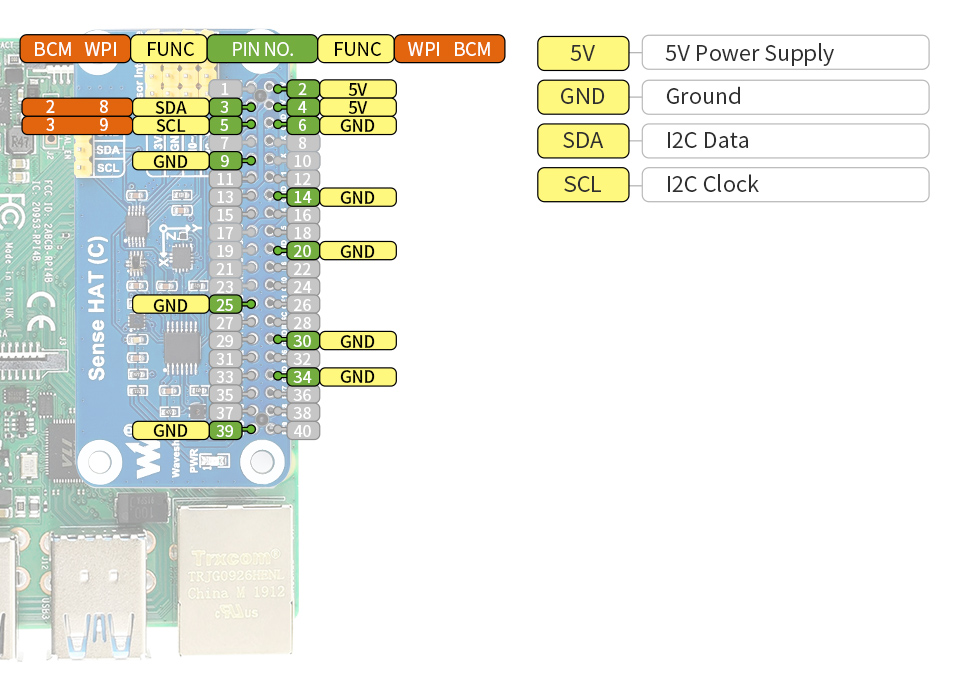960x698 pixels.
Task: Select the GND label next to pin 14
Action: [x=358, y=197]
